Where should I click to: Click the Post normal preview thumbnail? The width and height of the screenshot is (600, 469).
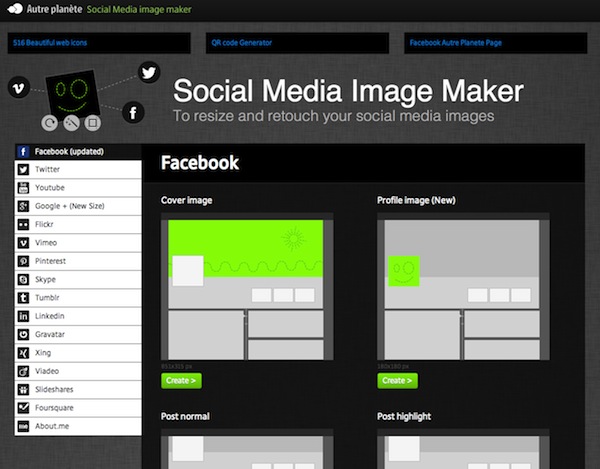coord(247,449)
